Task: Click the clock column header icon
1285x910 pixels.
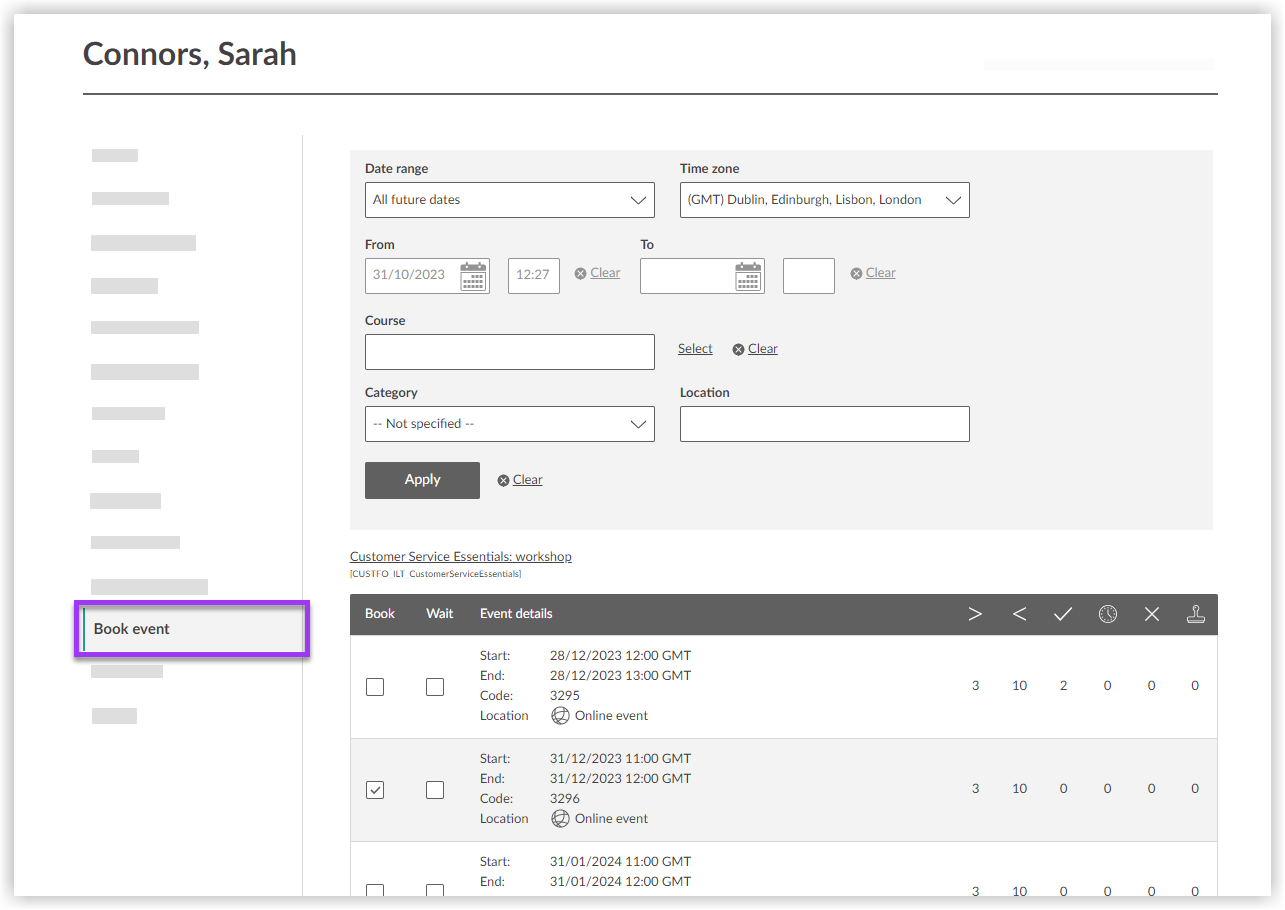Action: click(1108, 614)
